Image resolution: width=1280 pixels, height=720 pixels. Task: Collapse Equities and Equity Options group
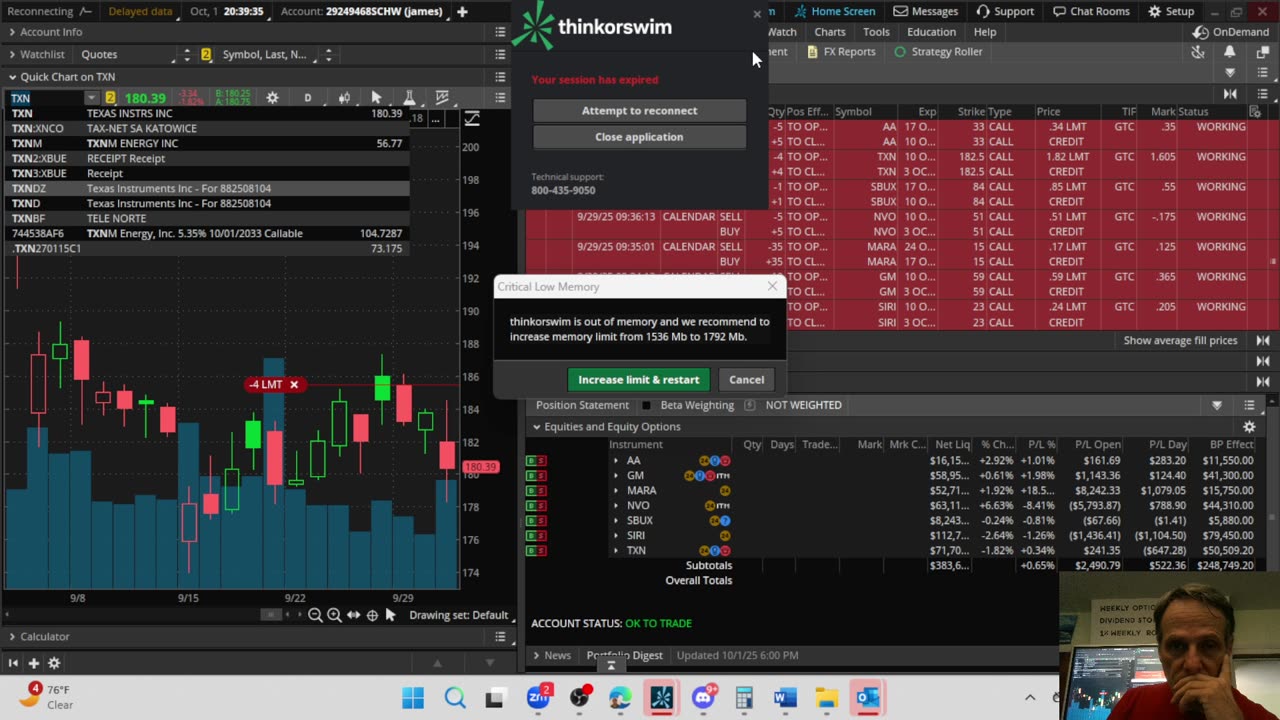pyautogui.click(x=536, y=427)
